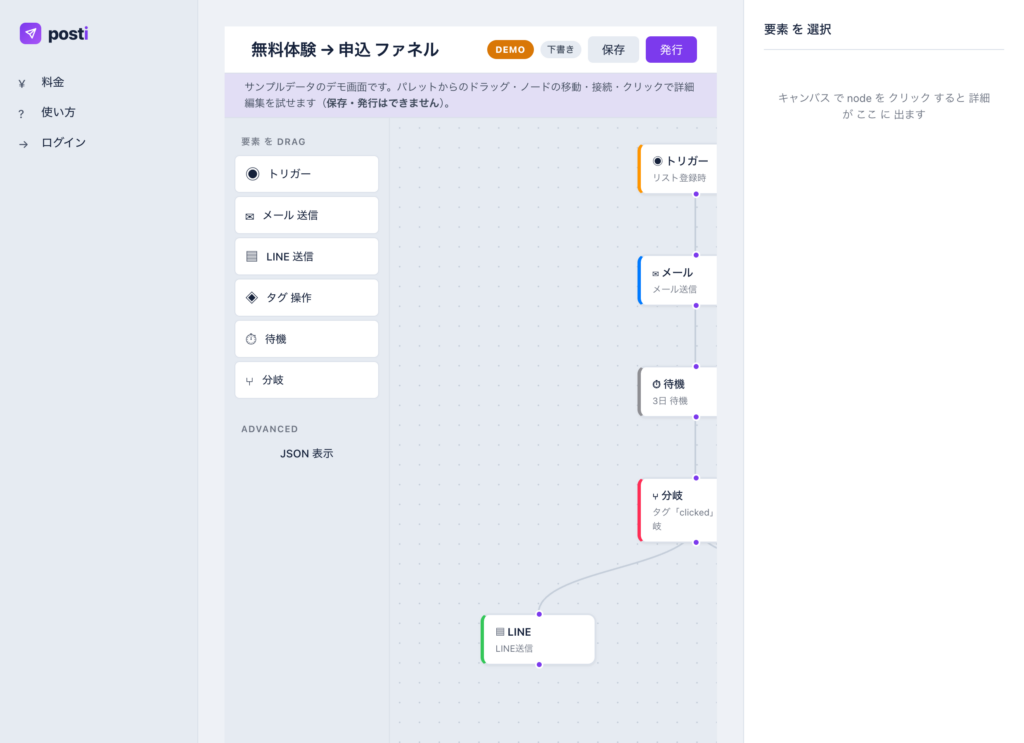Click the トリガー node bottom connector dot
Viewport: 1024px width, 743px height.
(696, 194)
